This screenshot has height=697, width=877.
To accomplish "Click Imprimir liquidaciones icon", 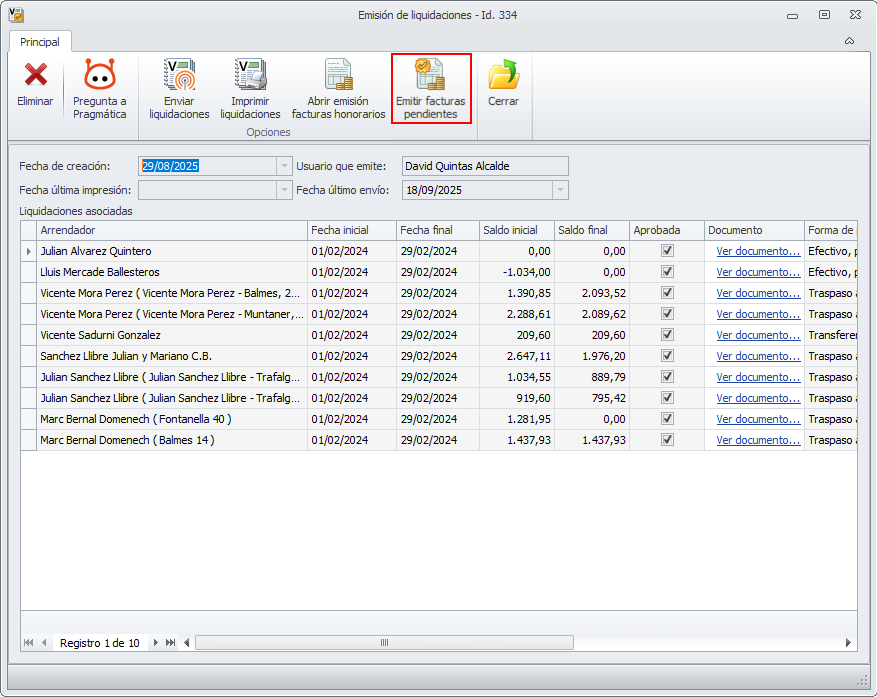I will tap(250, 75).
